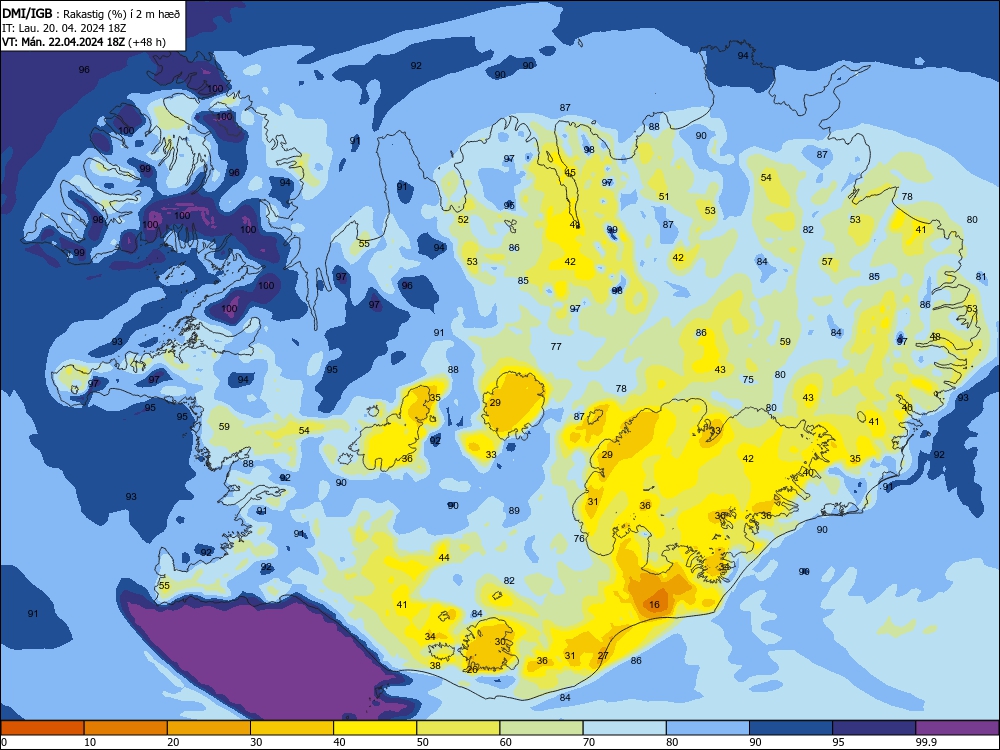Click the humidity value 27 near the coast
The width and height of the screenshot is (1000, 750).
click(x=603, y=656)
